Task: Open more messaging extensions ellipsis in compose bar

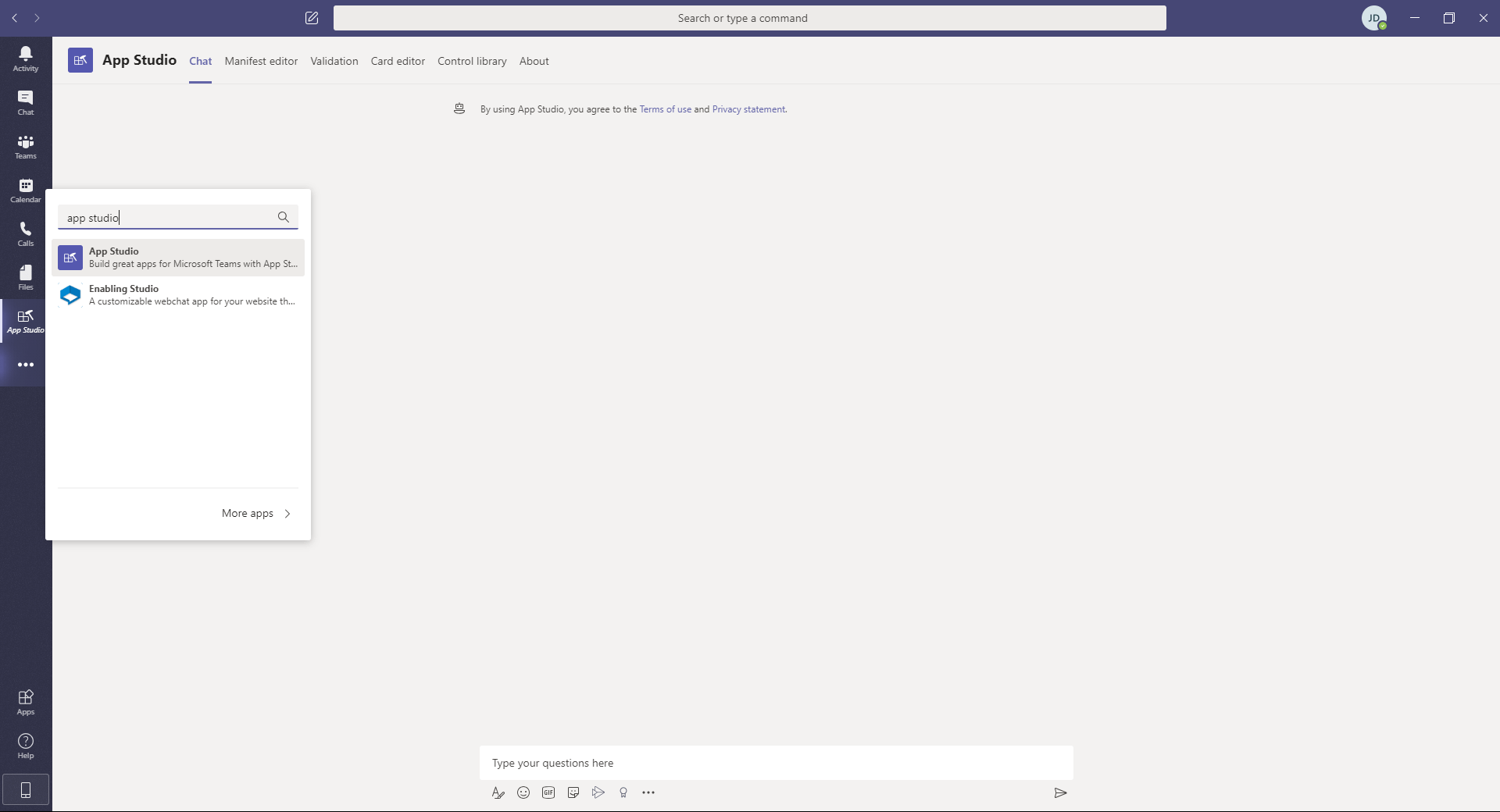Action: click(x=648, y=792)
